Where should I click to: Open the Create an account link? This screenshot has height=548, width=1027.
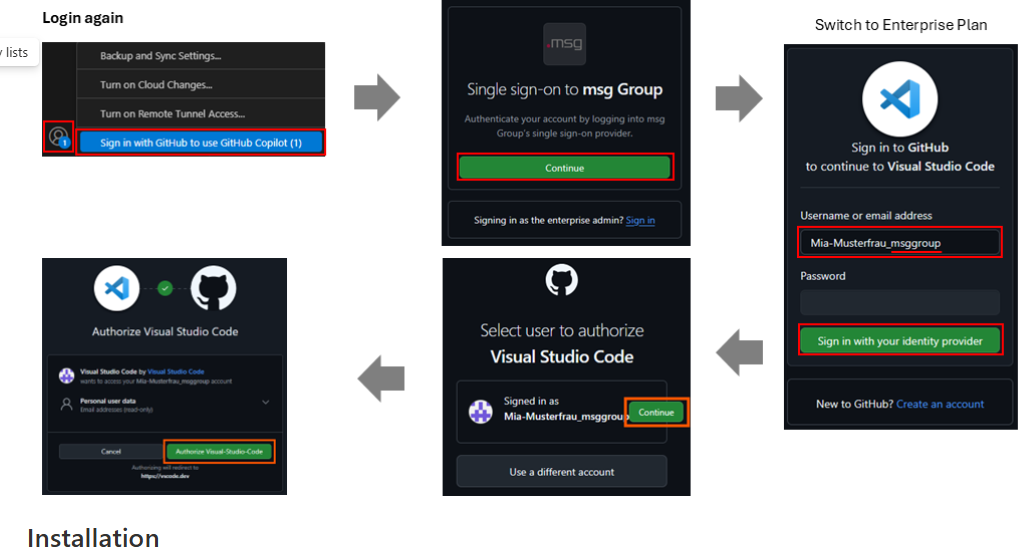940,404
